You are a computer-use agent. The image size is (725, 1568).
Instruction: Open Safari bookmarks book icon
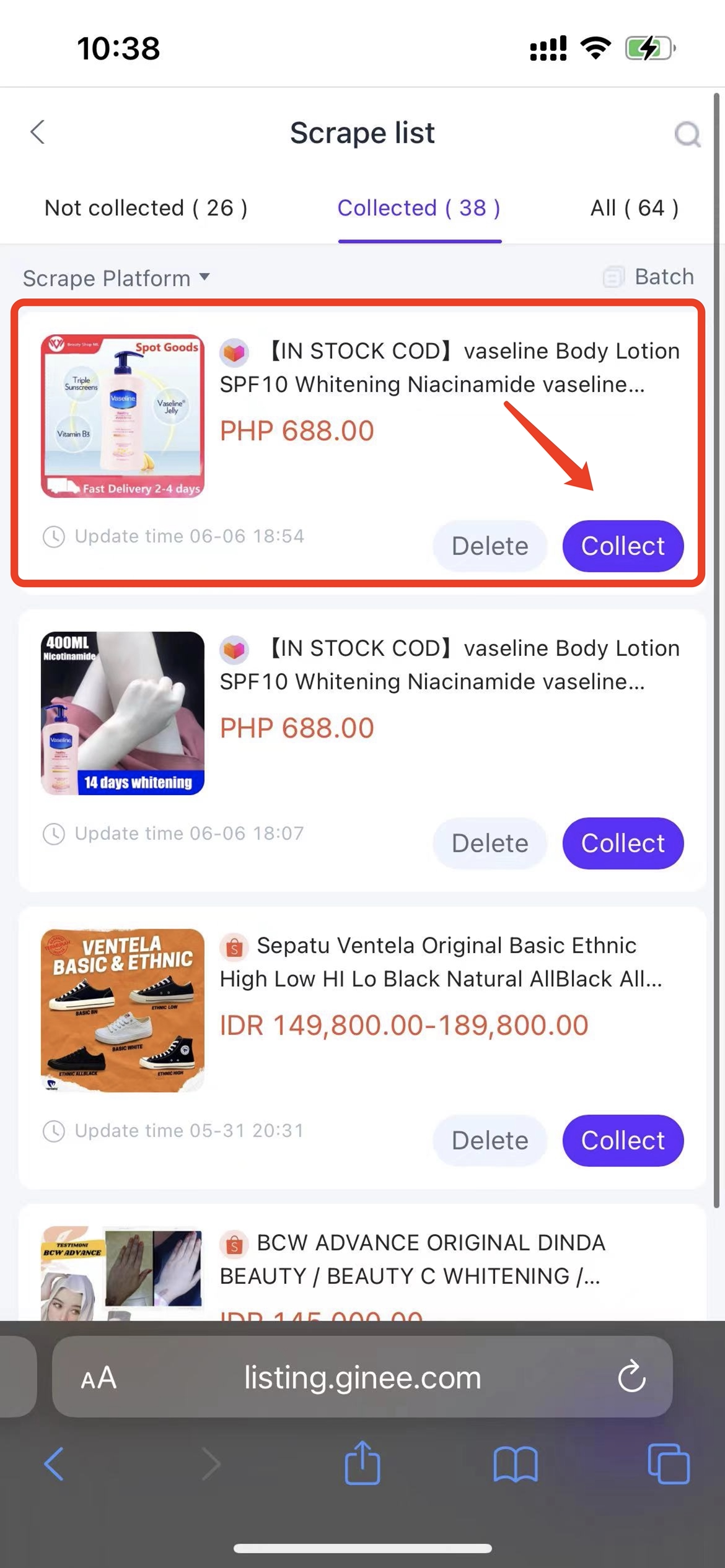516,1464
